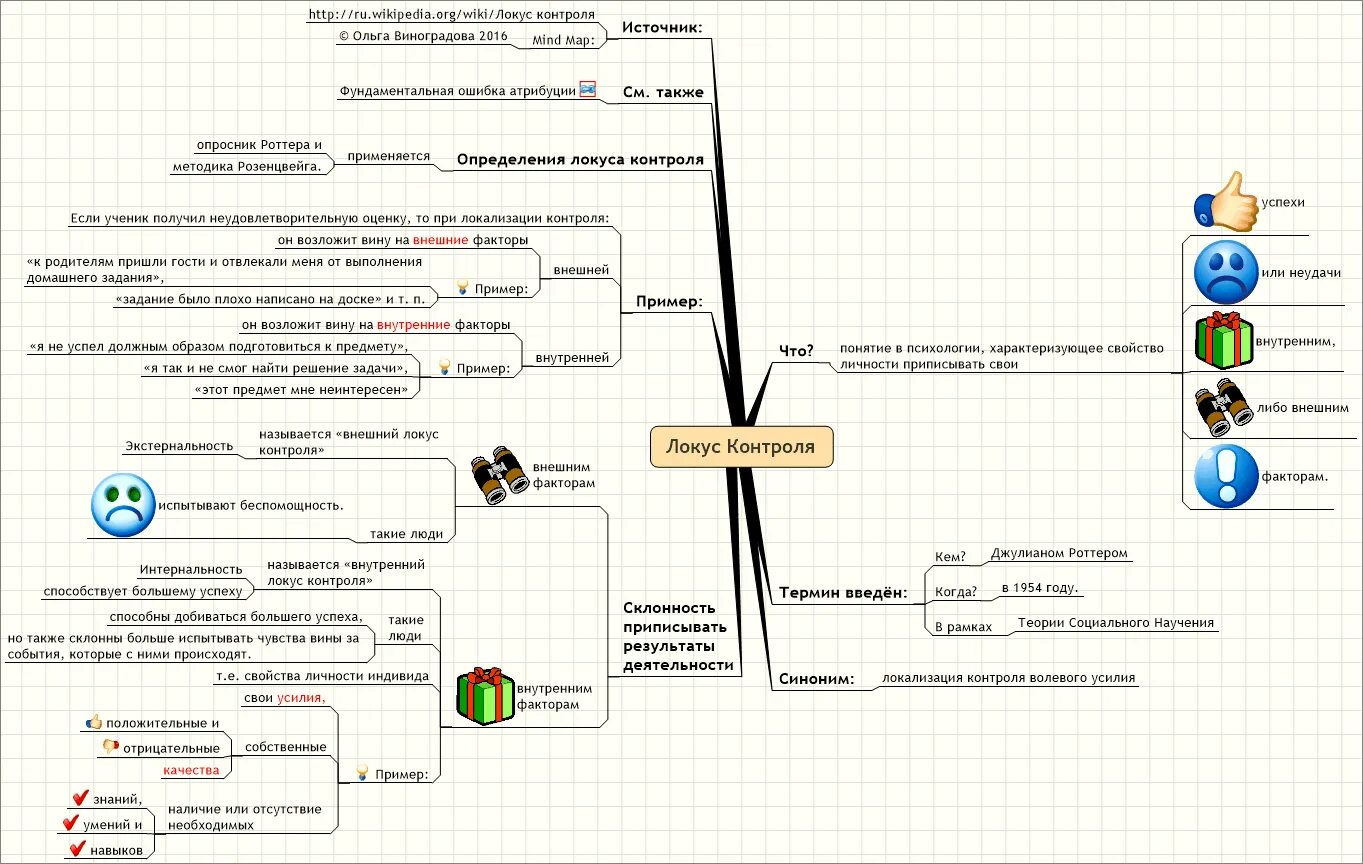The image size is (1363, 864).
Task: Click the lightbulb icon in the внешней Пример branch
Action: pyautogui.click(x=463, y=287)
